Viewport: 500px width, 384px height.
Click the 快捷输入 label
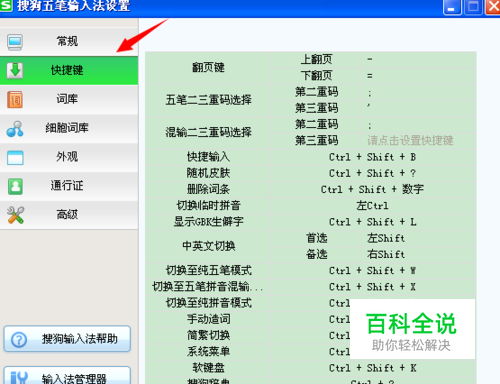pos(208,157)
